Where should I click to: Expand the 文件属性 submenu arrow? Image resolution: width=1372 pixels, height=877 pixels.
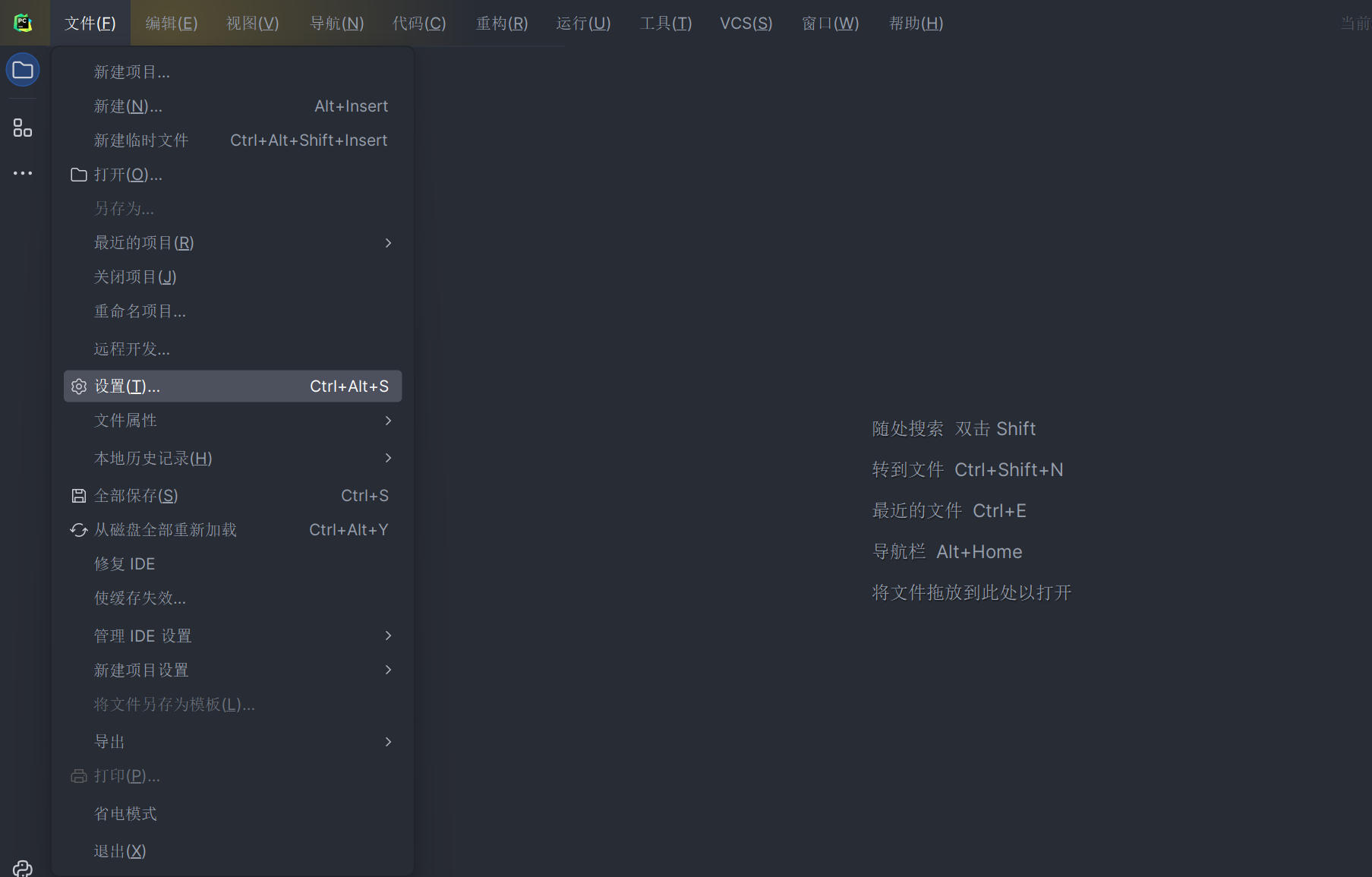click(x=388, y=421)
